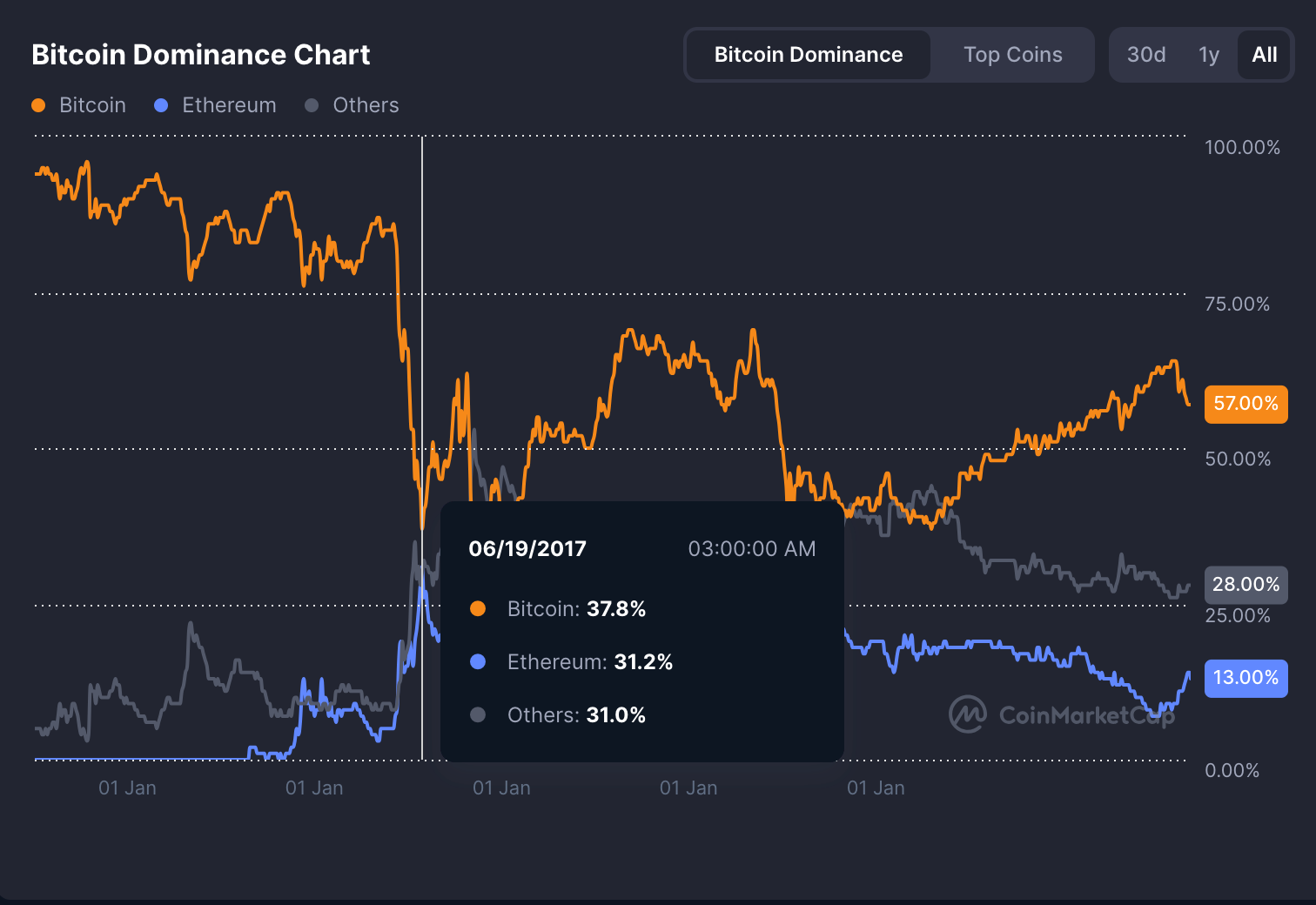
Task: Click the orange Bitcoin legend dot
Action: [x=38, y=104]
